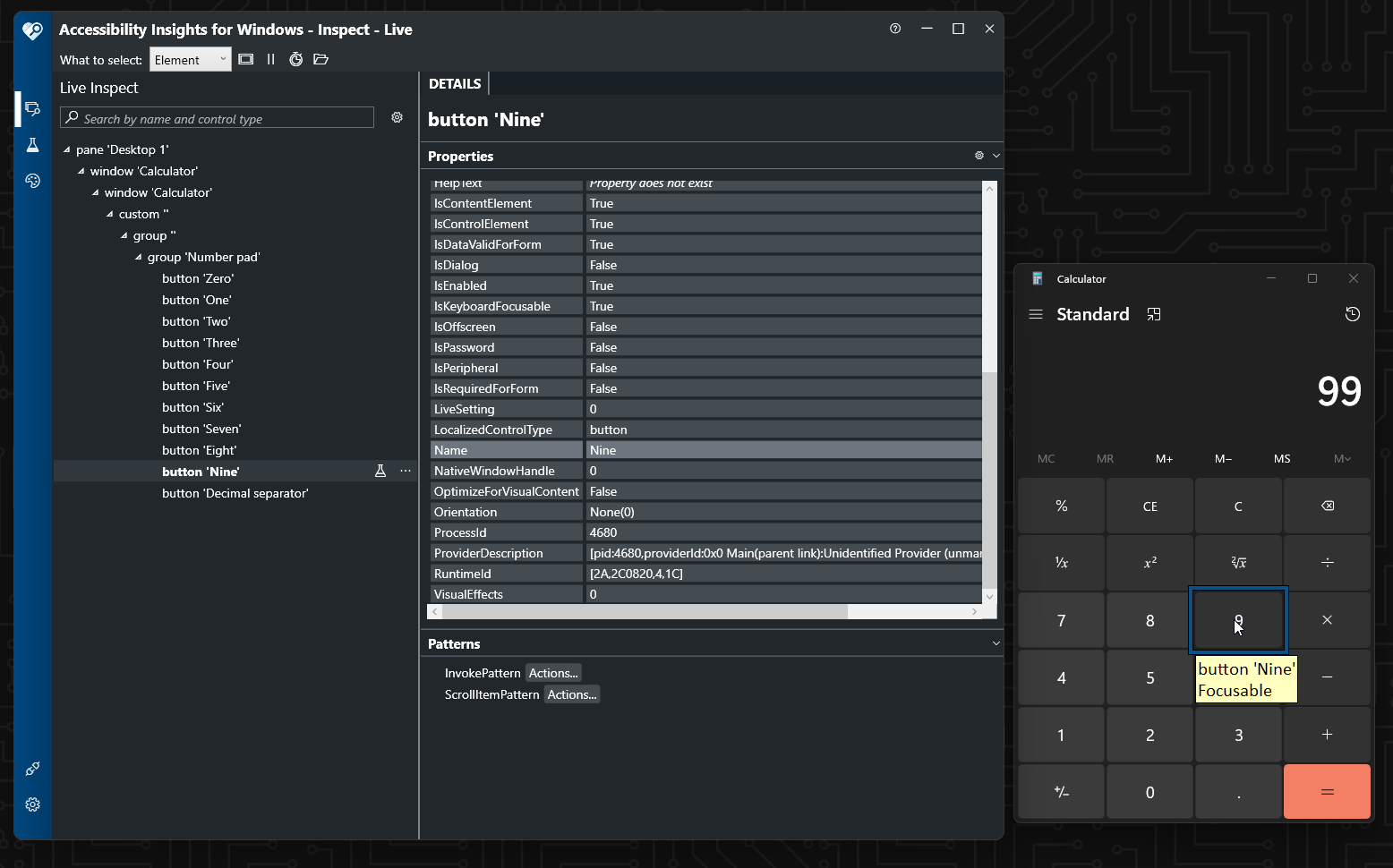Pause live inspection with the pause button
The height and width of the screenshot is (868, 1393).
(x=270, y=60)
